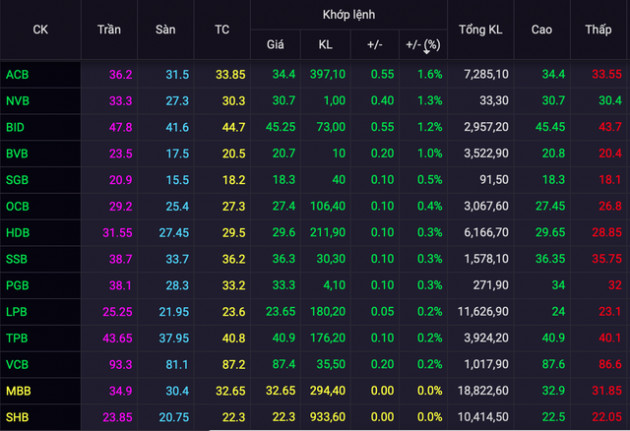Select PGB total volume 271,90

491,285
